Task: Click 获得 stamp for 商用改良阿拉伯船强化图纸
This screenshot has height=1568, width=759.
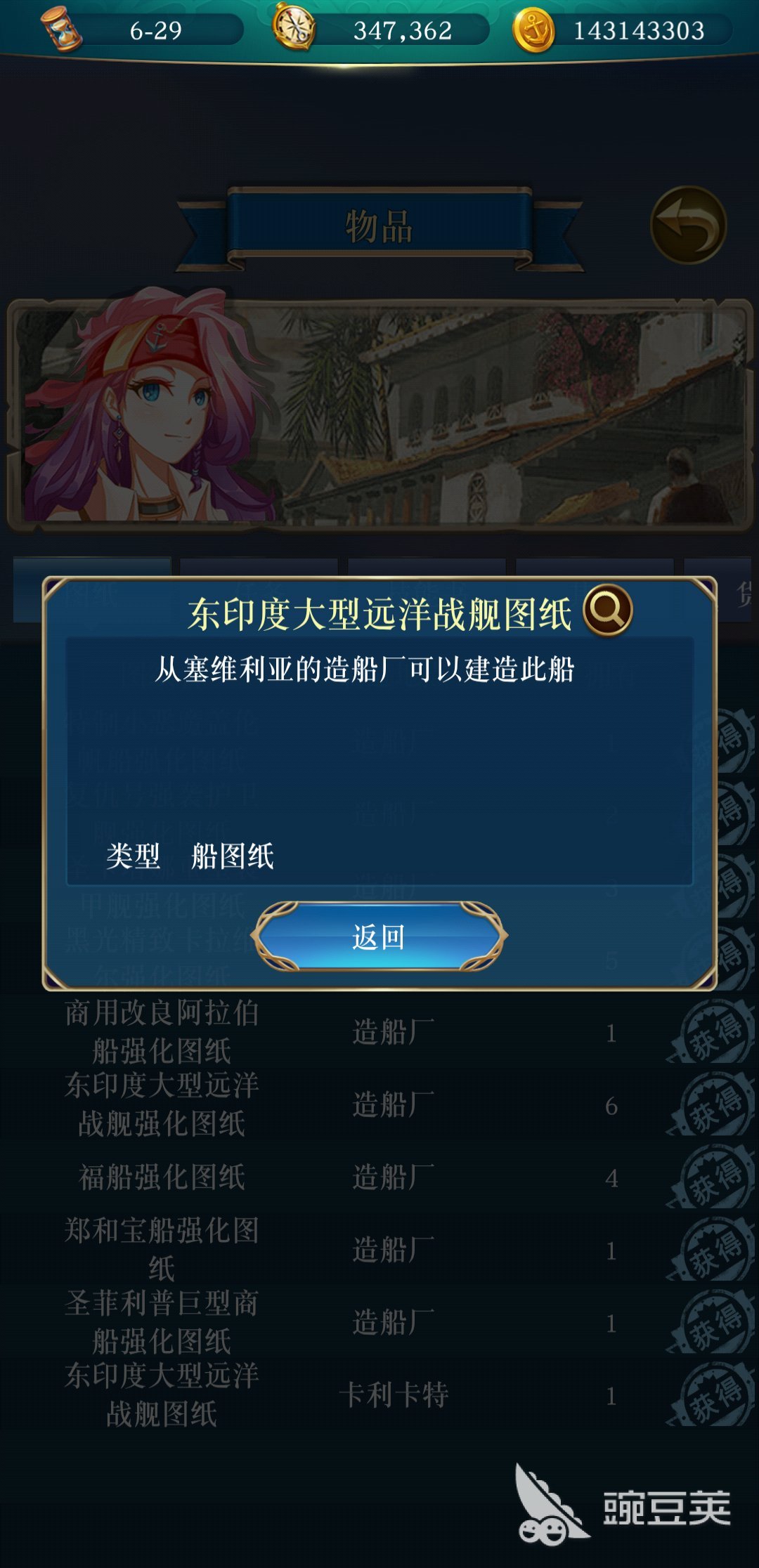Action: pyautogui.click(x=713, y=1031)
